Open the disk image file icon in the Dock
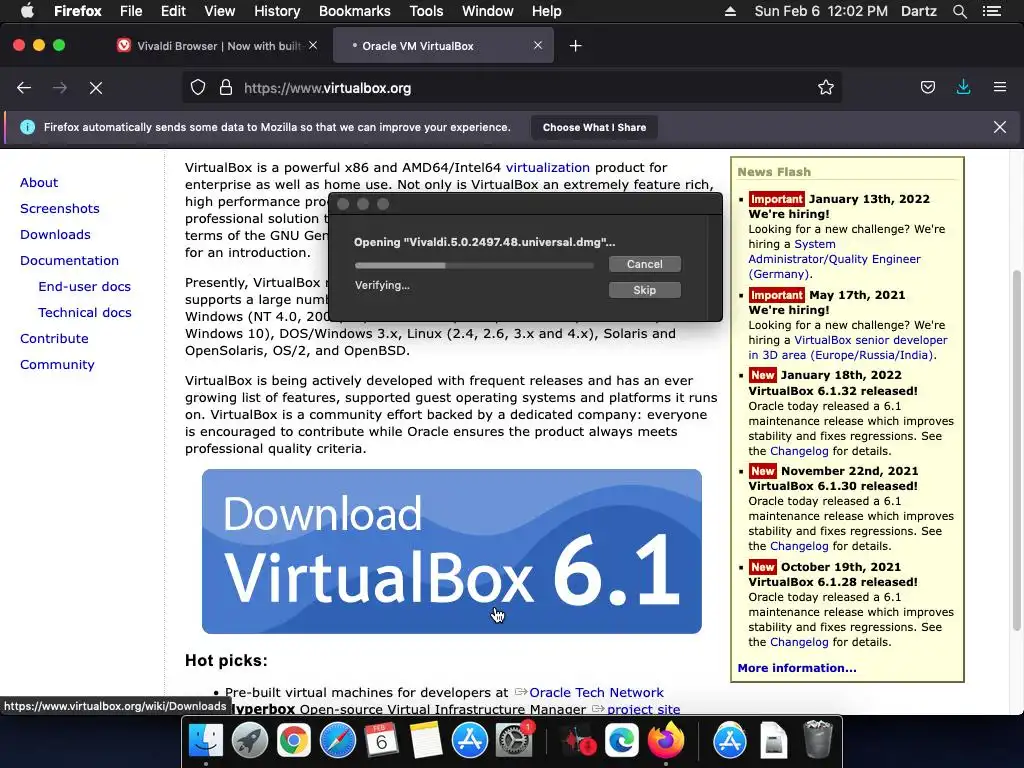 773,740
